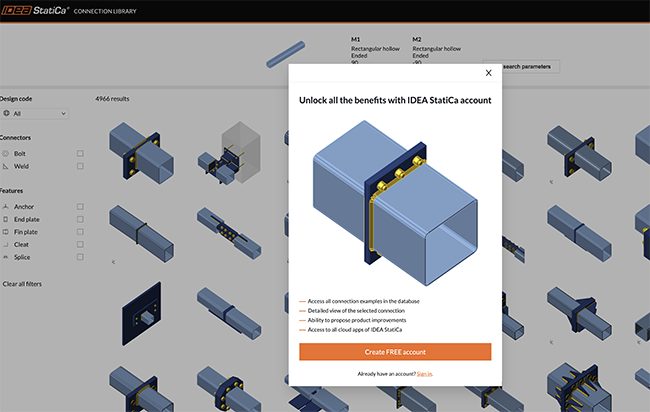Click the Bolt connector icon
This screenshot has height=412, width=650.
[5, 153]
